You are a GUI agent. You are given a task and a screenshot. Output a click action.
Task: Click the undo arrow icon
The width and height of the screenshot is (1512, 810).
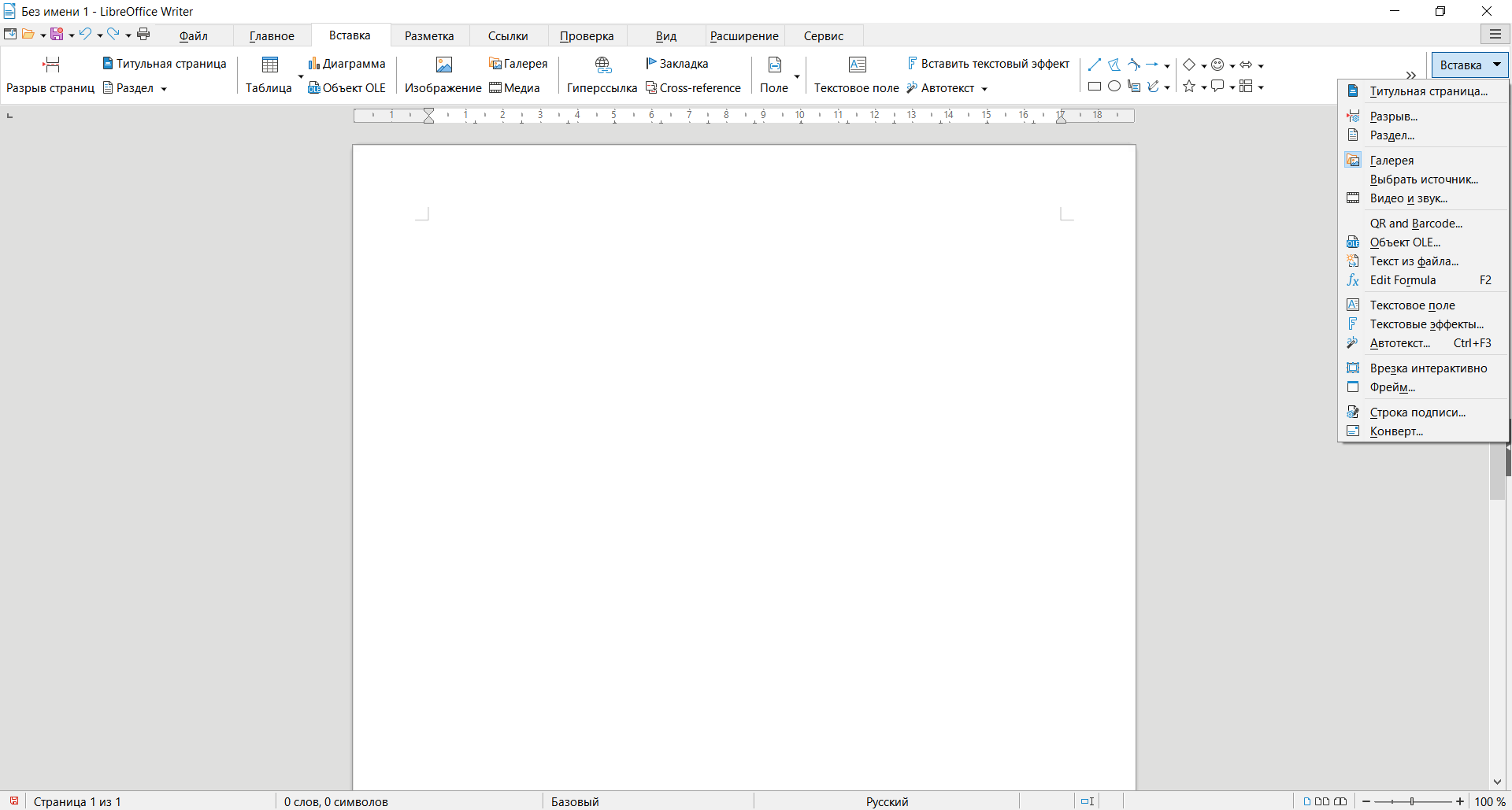(85, 34)
